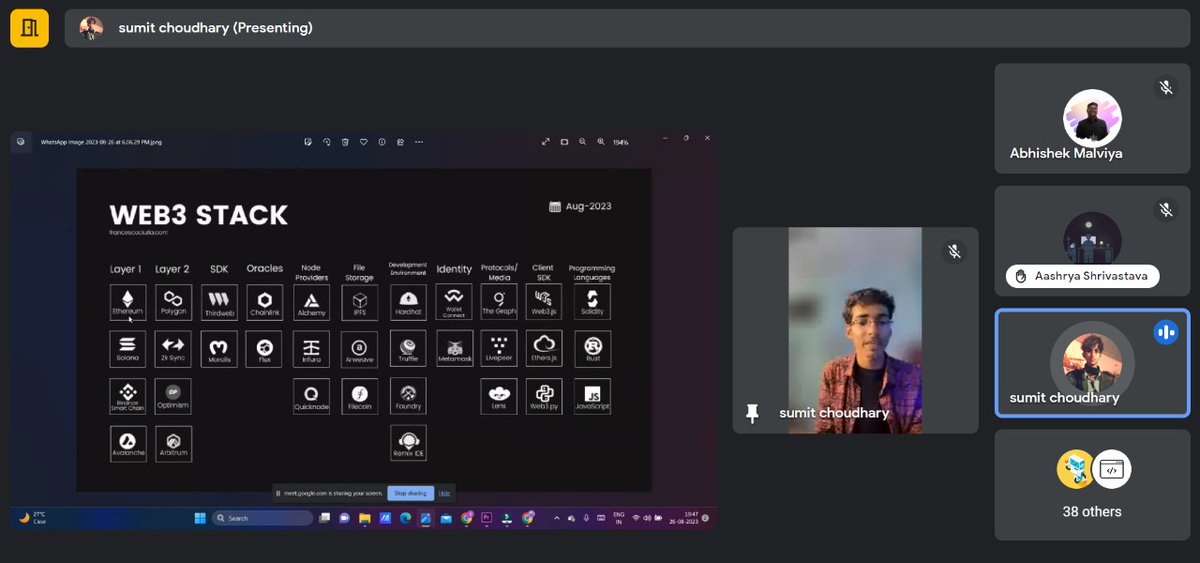
Task: Click the Aug-2023 calendar label on the slide
Action: click(x=580, y=207)
